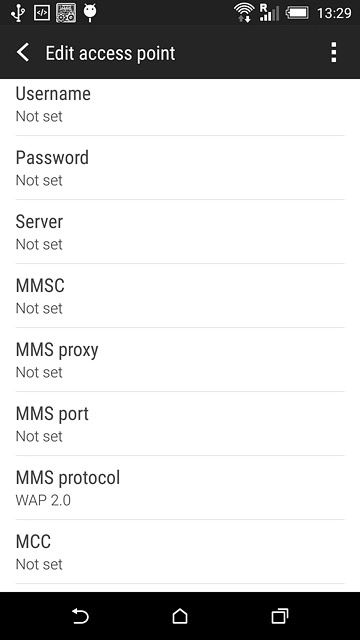This screenshot has width=360, height=640.
Task: Tap the roaming signal strength icon
Action: click(269, 13)
